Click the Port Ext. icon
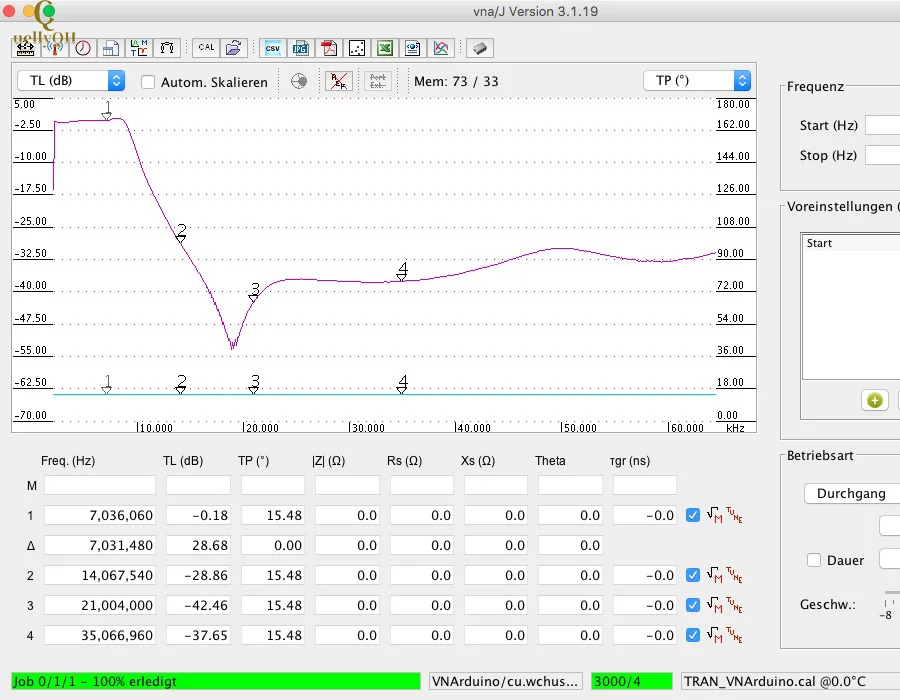 (x=378, y=81)
